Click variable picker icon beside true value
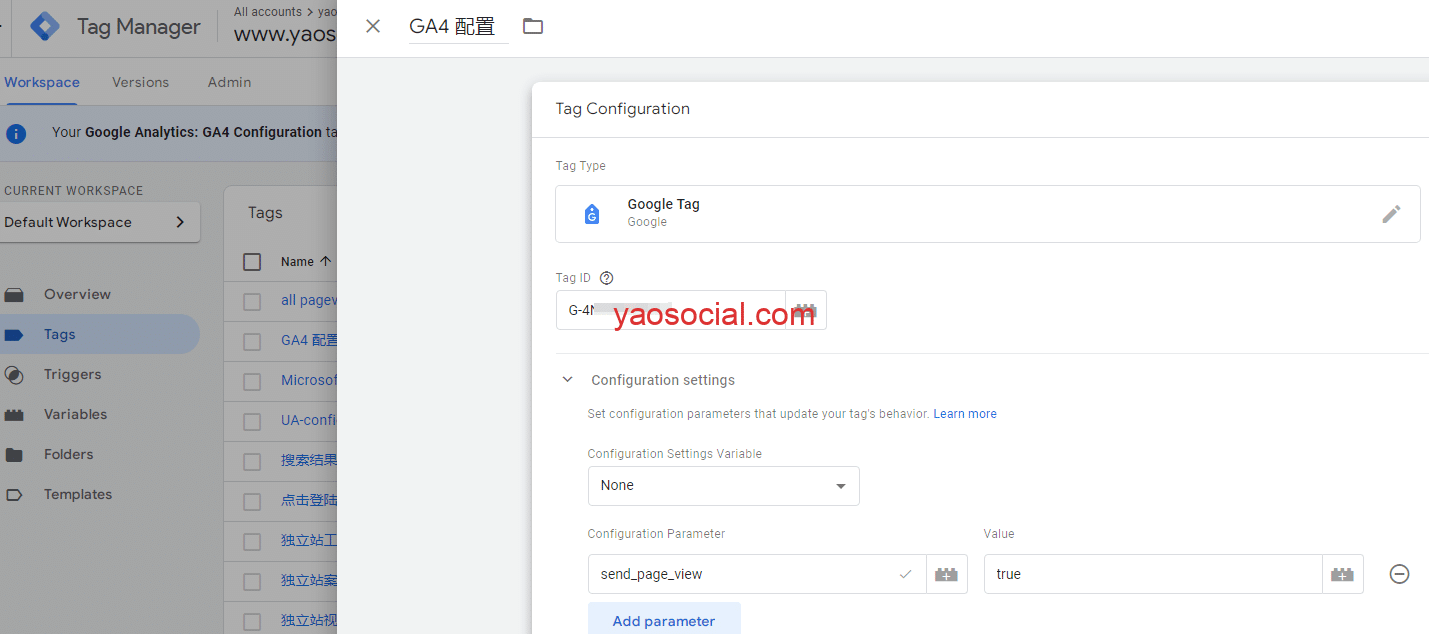Viewport: 1429px width, 634px height. point(1342,574)
